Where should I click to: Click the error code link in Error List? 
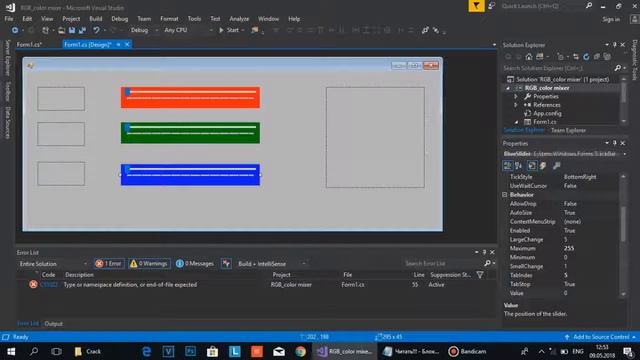coord(49,285)
